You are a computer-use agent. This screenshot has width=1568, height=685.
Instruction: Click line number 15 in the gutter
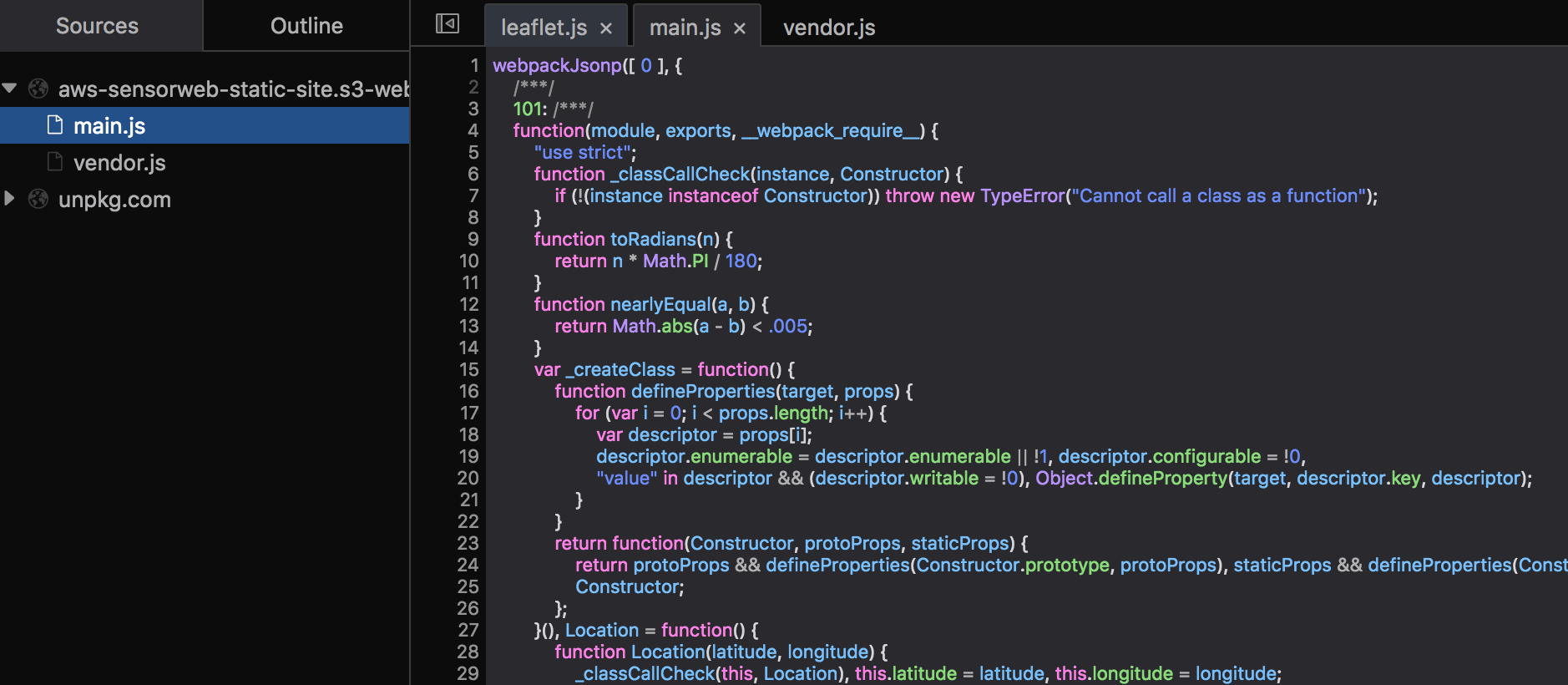point(469,369)
